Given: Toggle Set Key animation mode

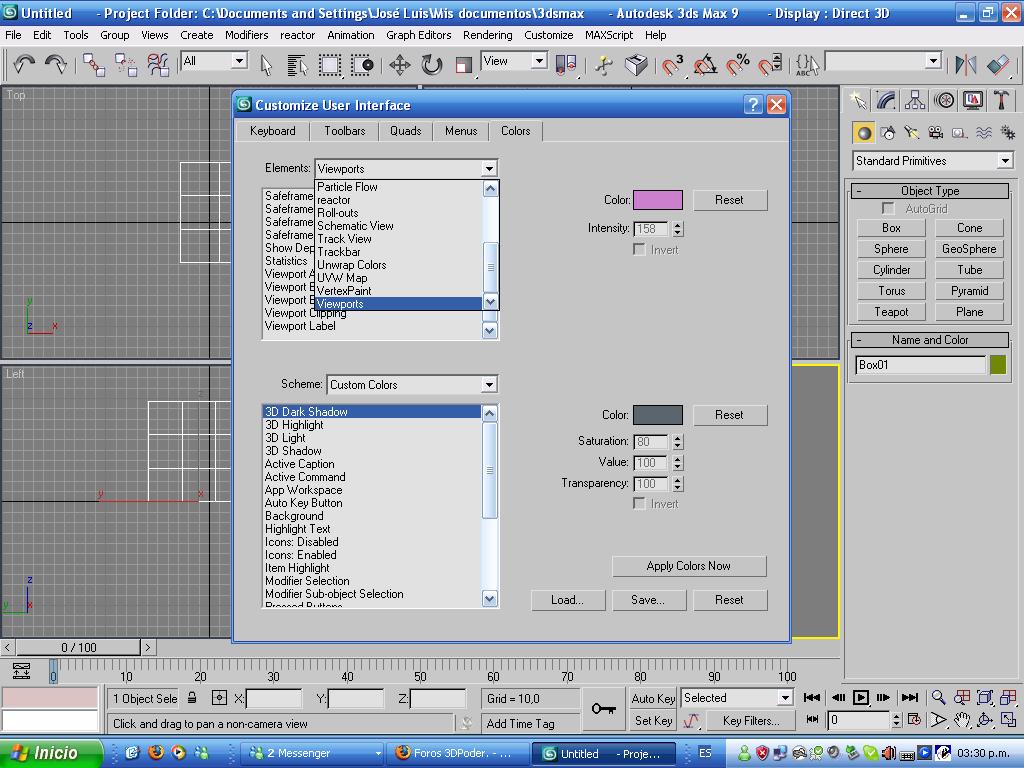Looking at the screenshot, I should [653, 720].
